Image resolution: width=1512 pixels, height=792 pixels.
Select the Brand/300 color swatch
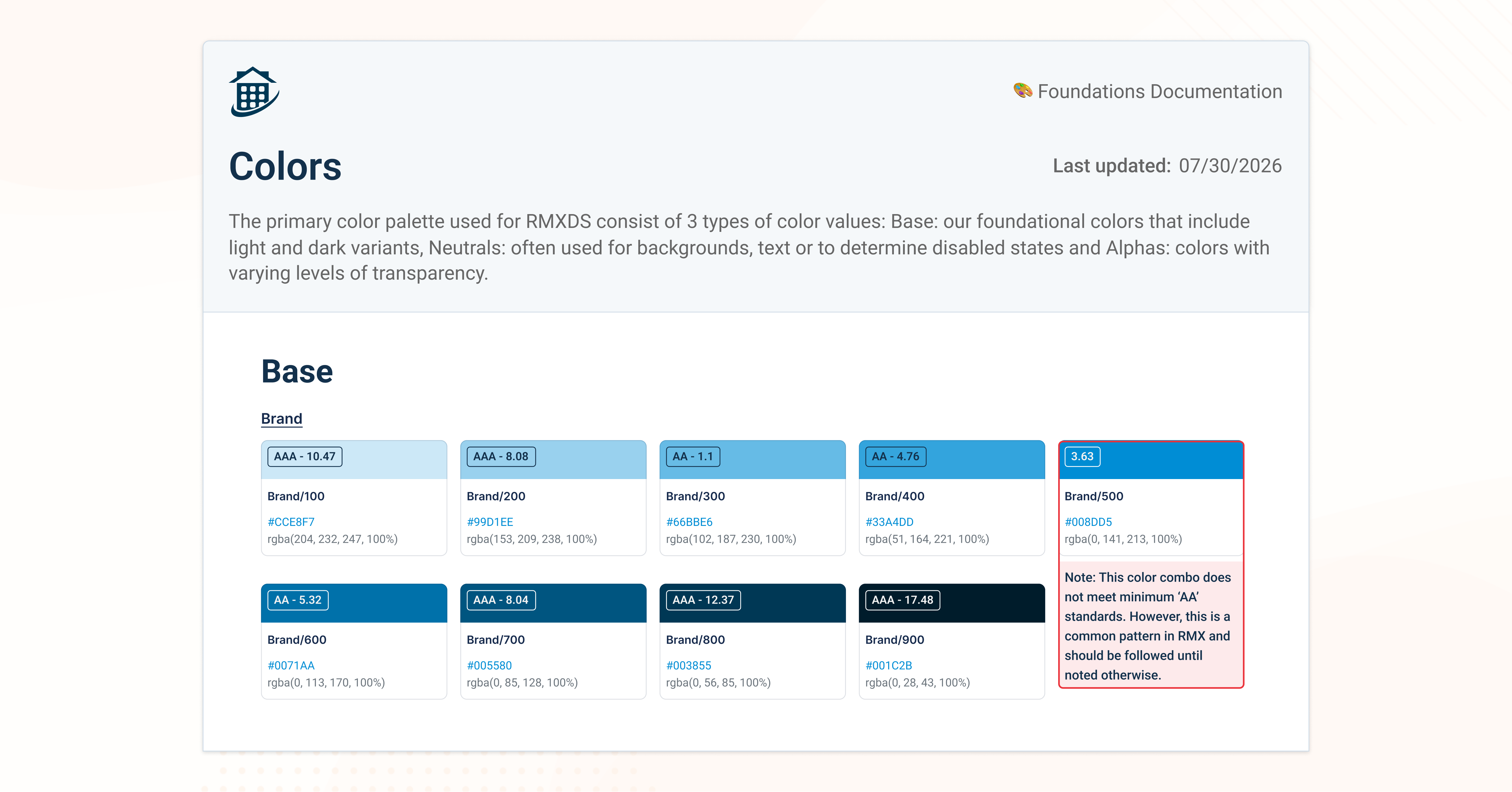click(x=753, y=460)
